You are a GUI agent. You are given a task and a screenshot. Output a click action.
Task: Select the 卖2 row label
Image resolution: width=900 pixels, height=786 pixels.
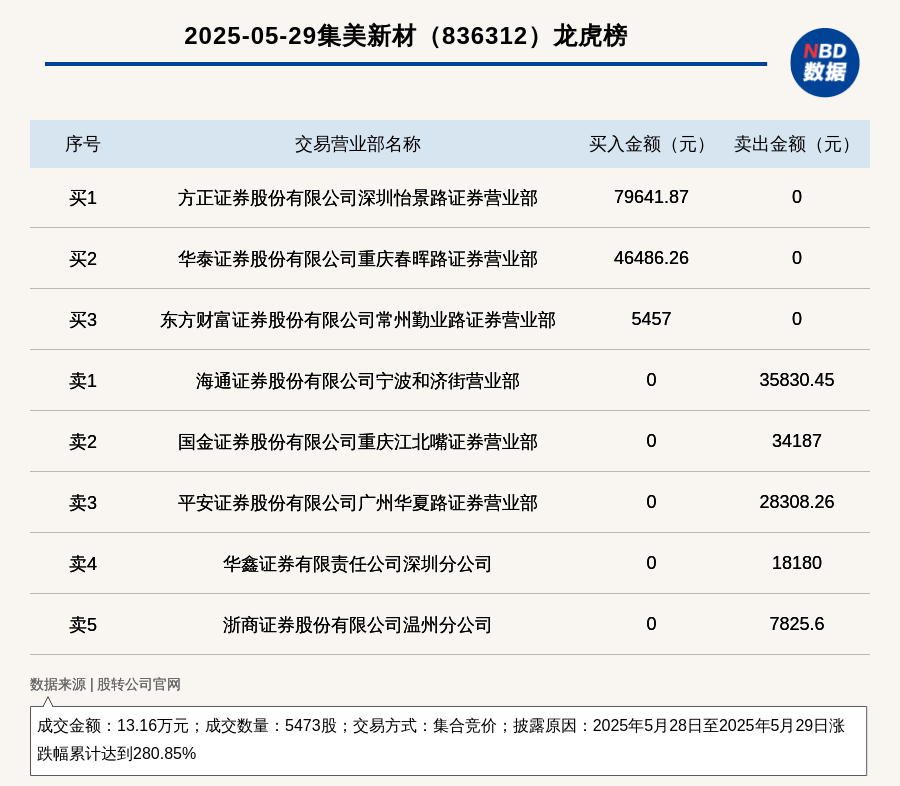pyautogui.click(x=83, y=442)
